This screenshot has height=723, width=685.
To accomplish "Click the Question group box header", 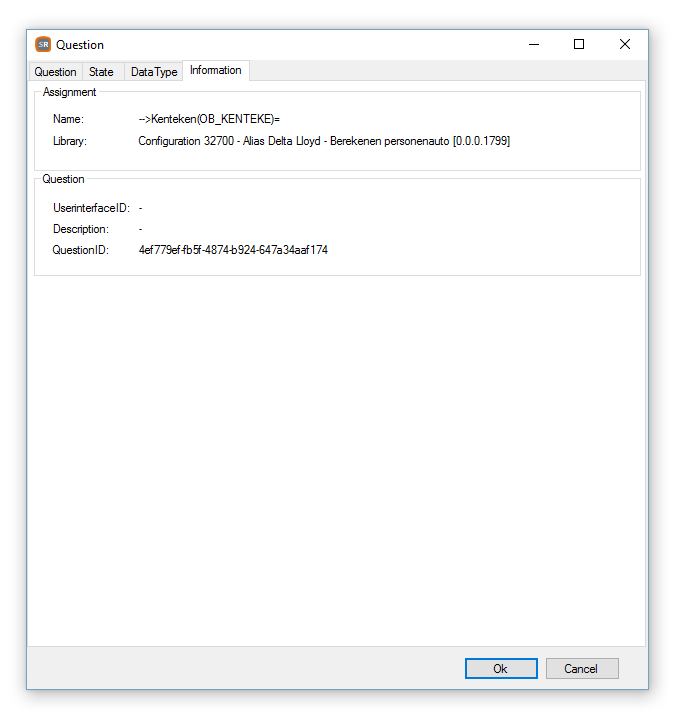I will [x=63, y=179].
